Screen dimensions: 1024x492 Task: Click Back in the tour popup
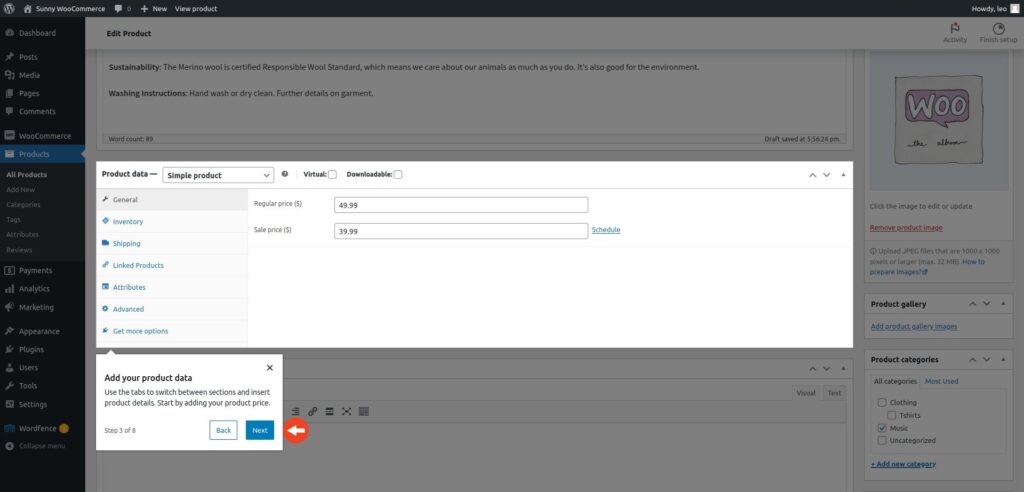[x=223, y=430]
